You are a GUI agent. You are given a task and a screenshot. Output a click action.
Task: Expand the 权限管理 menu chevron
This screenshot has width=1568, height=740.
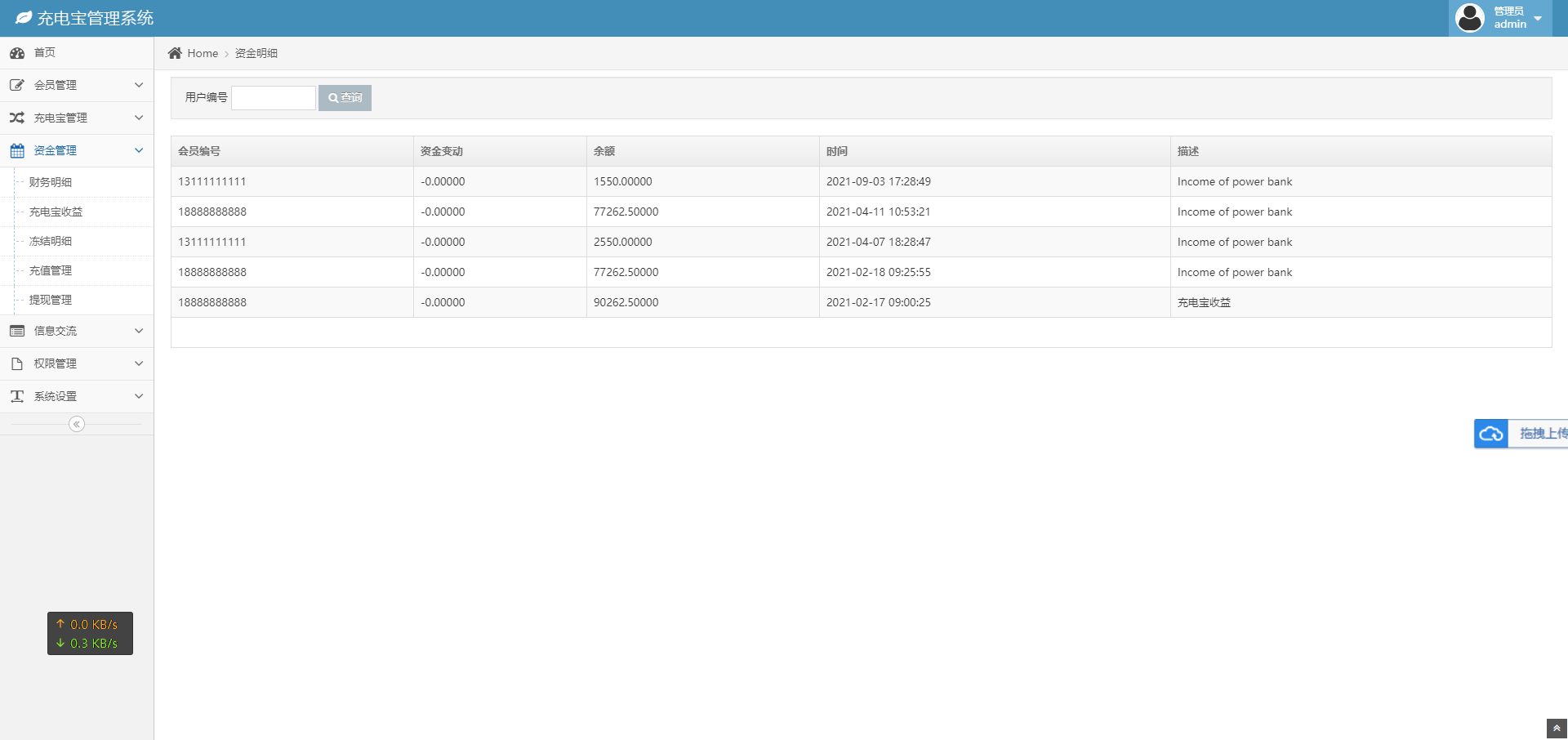click(x=139, y=363)
